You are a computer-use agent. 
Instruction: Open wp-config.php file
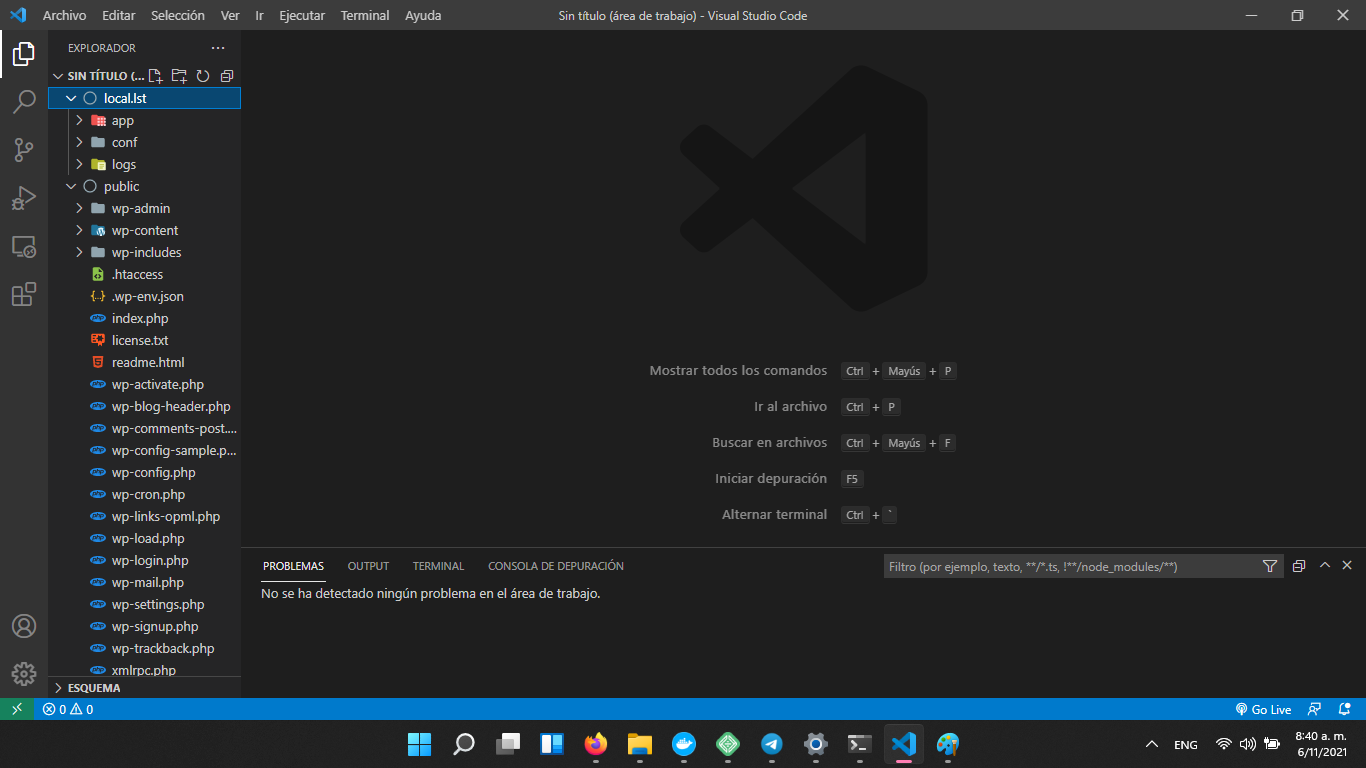coord(144,472)
